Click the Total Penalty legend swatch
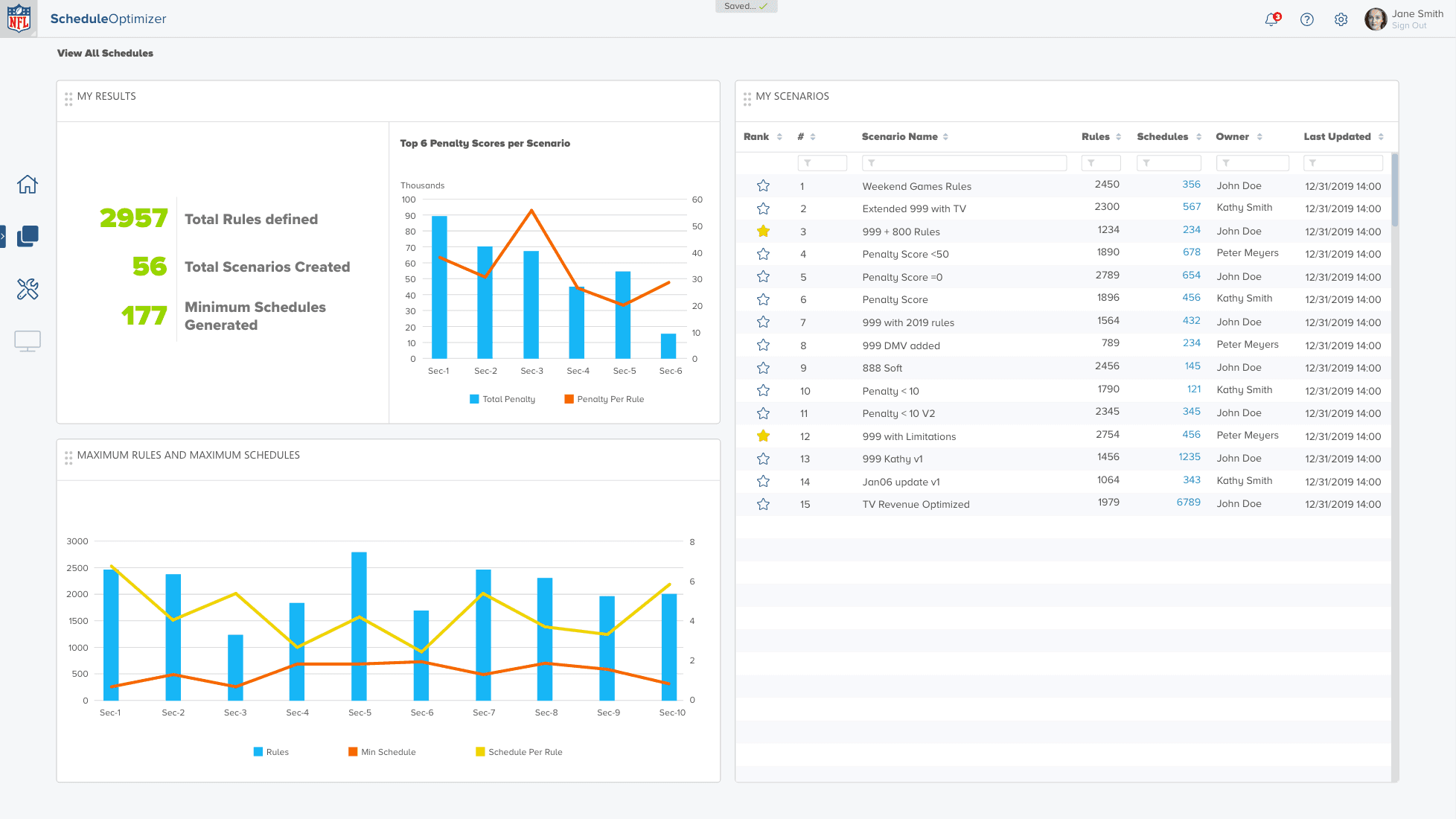Screen dimensions: 1456x819 tap(474, 399)
